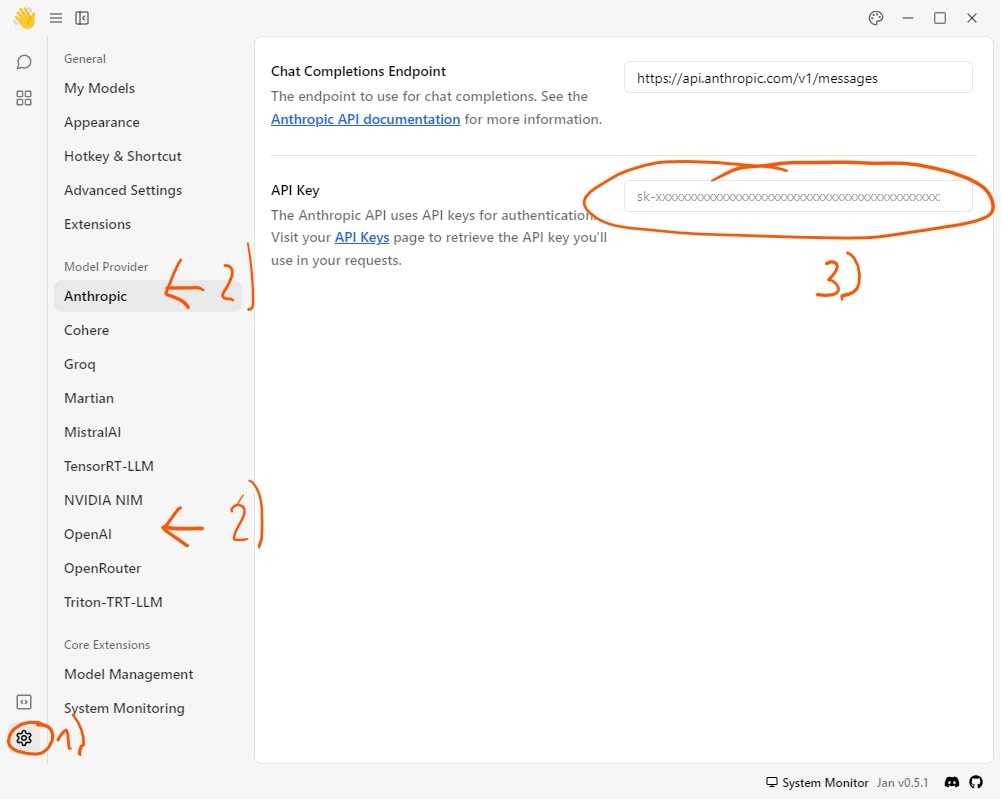Open the model hub grid icon
This screenshot has height=799, width=1002.
click(x=24, y=98)
